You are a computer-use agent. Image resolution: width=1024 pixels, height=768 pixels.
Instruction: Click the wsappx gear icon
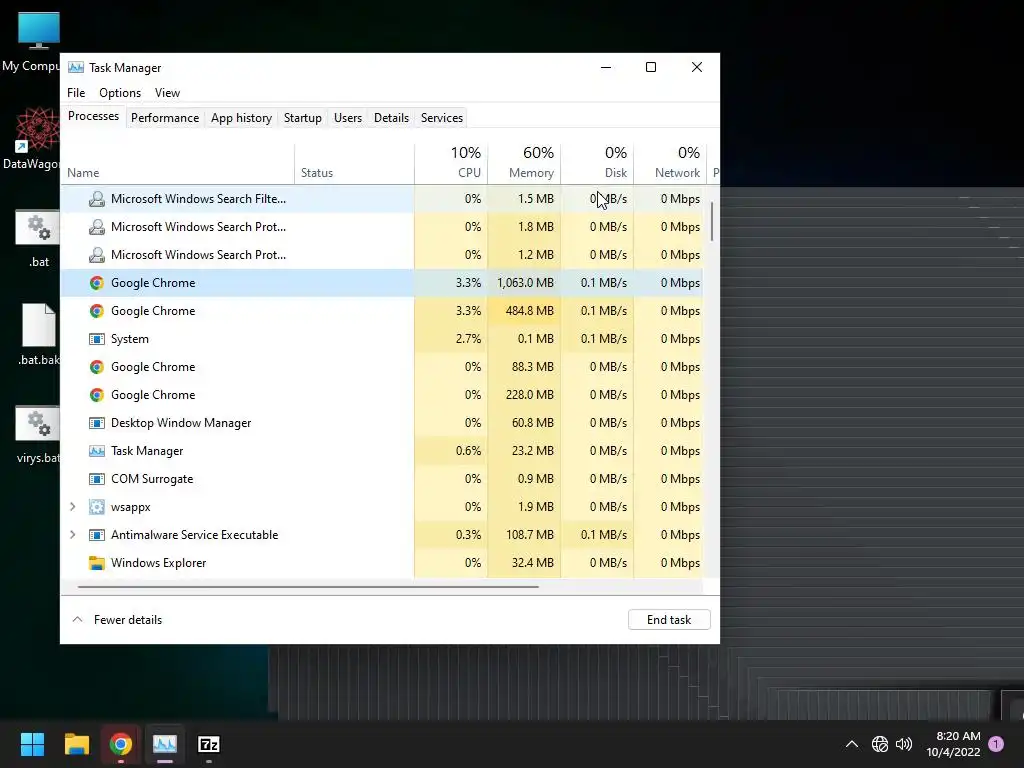(x=97, y=507)
